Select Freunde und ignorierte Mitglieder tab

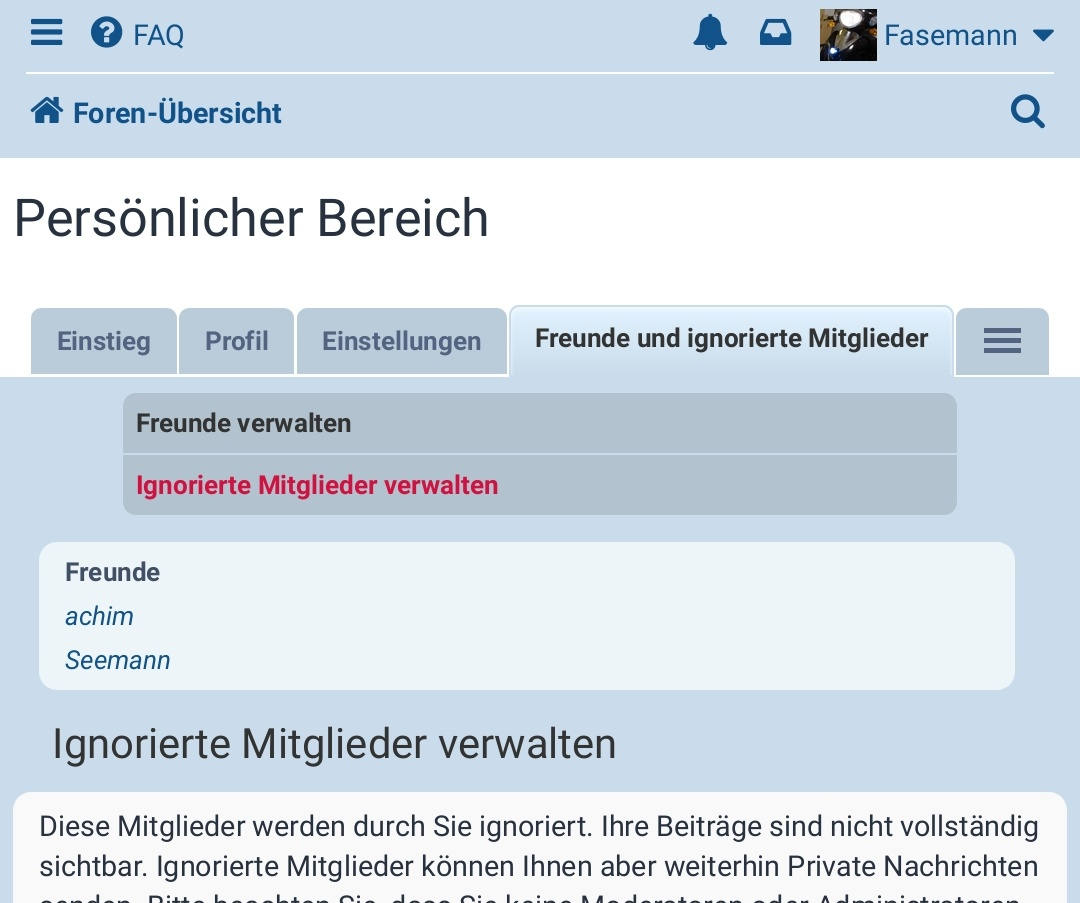(x=731, y=339)
